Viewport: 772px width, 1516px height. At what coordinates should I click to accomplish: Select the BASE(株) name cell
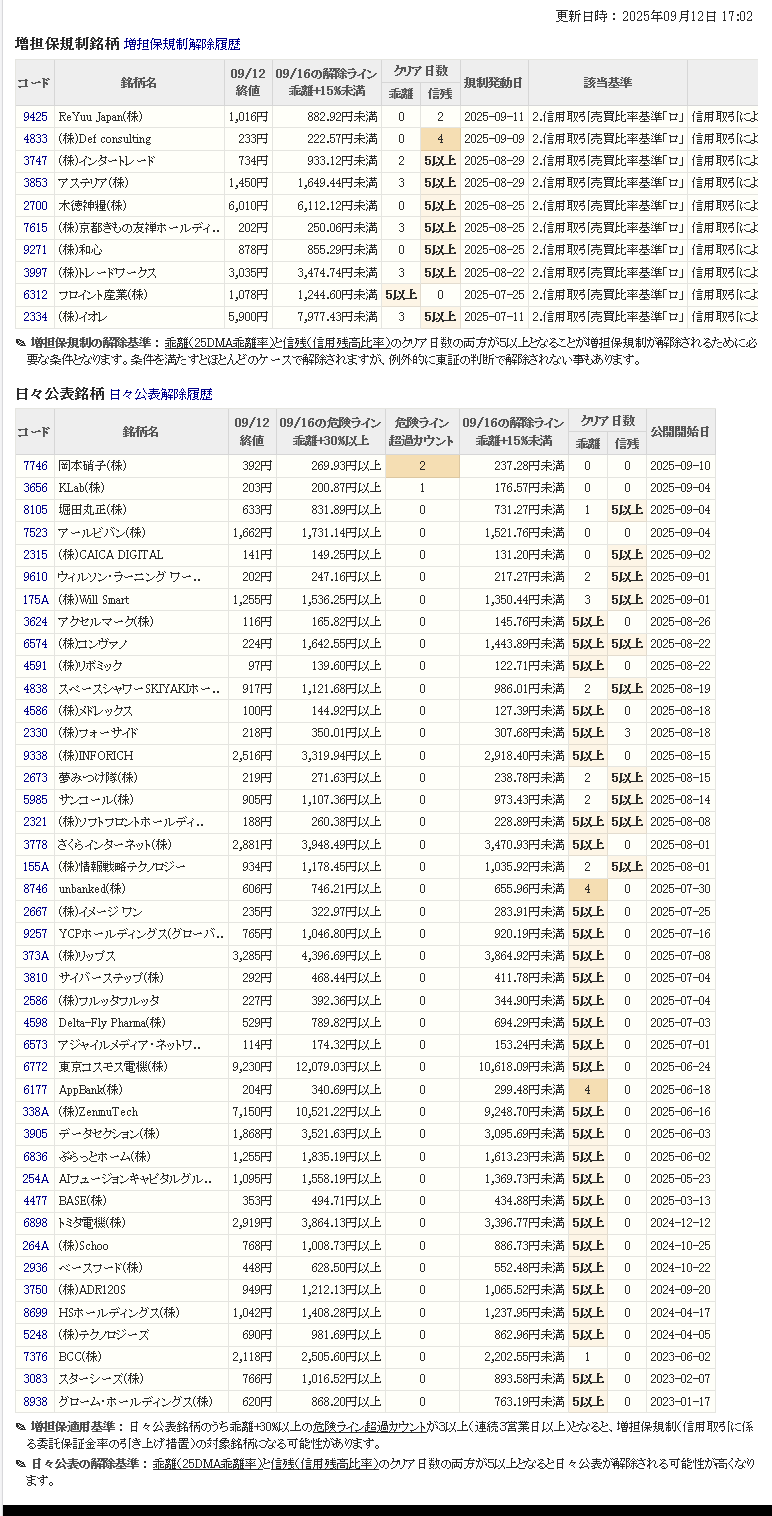141,1201
